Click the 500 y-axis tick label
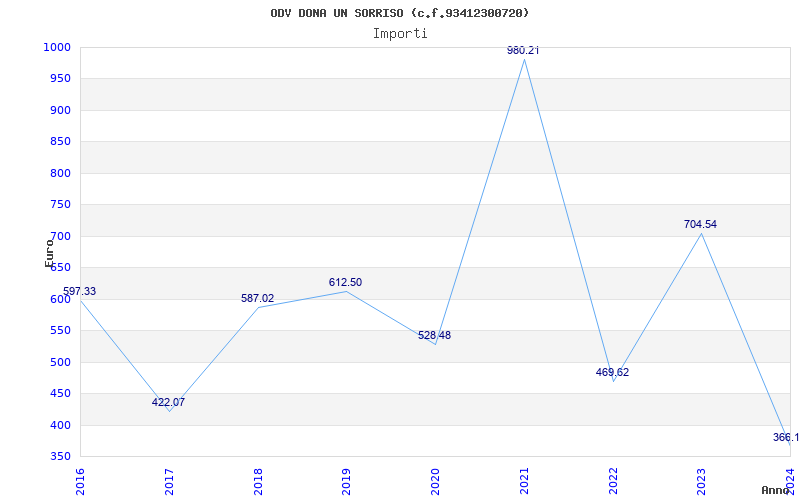Viewport: 800px width, 500px height. coord(60,362)
